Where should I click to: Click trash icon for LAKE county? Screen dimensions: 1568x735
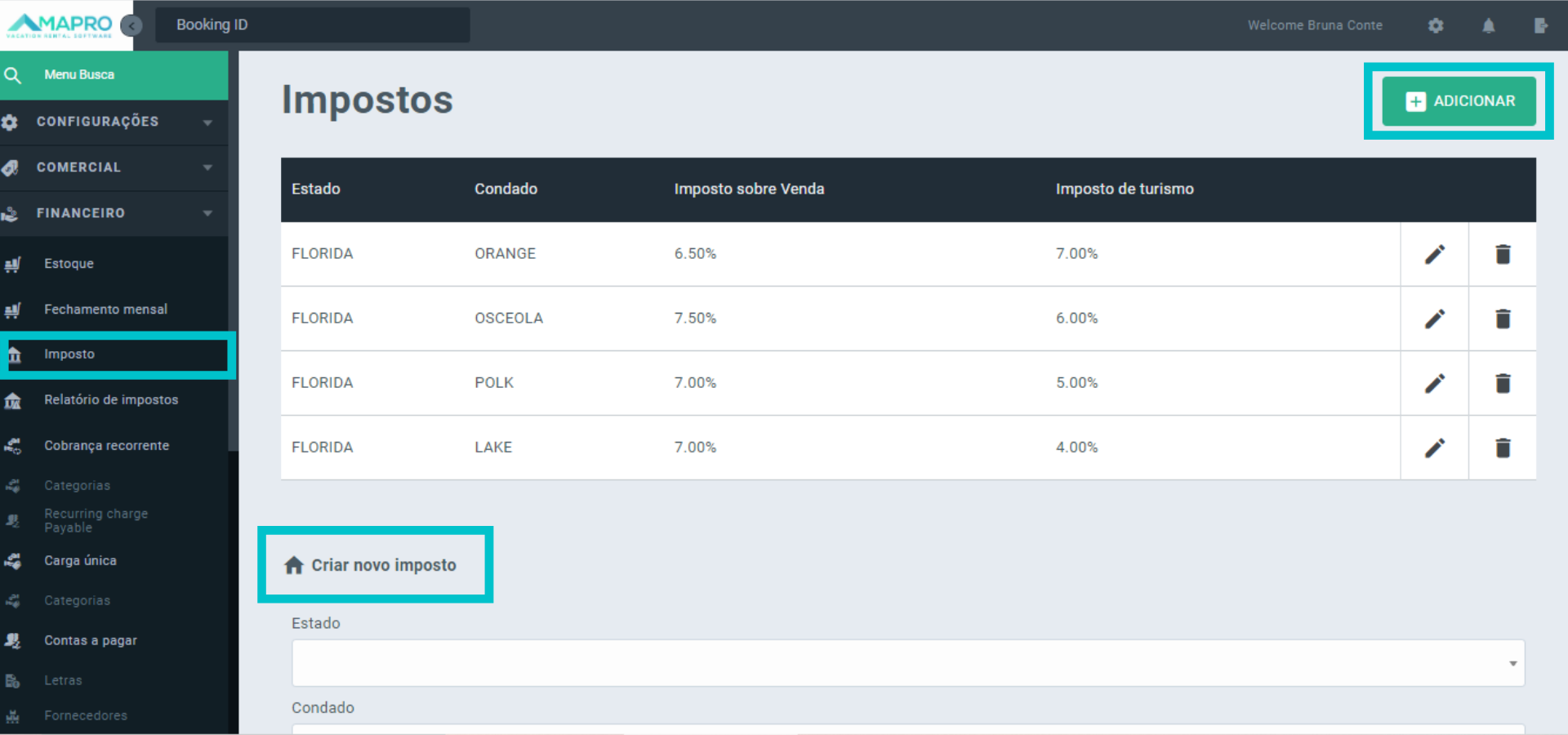point(1502,448)
